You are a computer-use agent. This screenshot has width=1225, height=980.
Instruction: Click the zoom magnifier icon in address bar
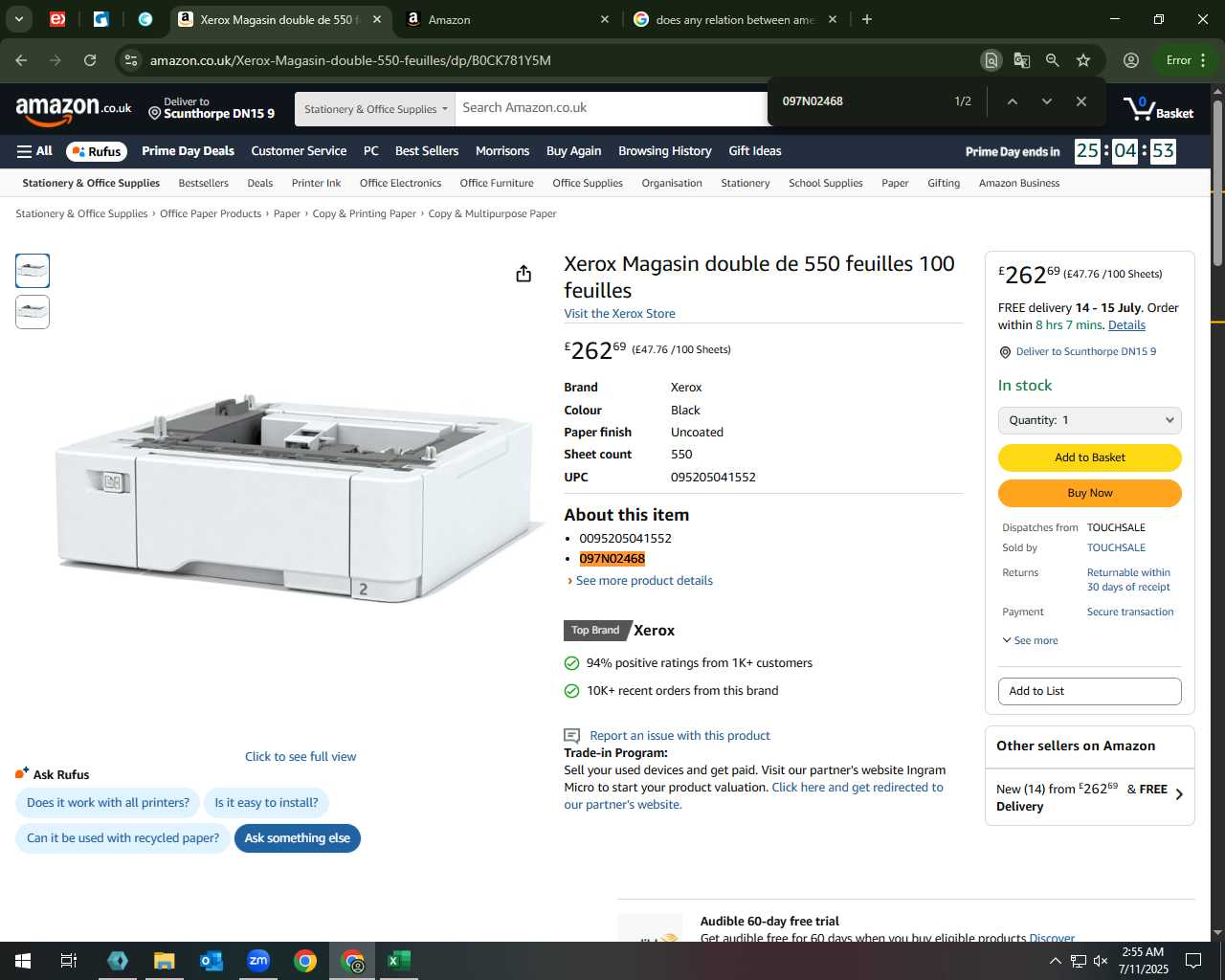click(1053, 60)
